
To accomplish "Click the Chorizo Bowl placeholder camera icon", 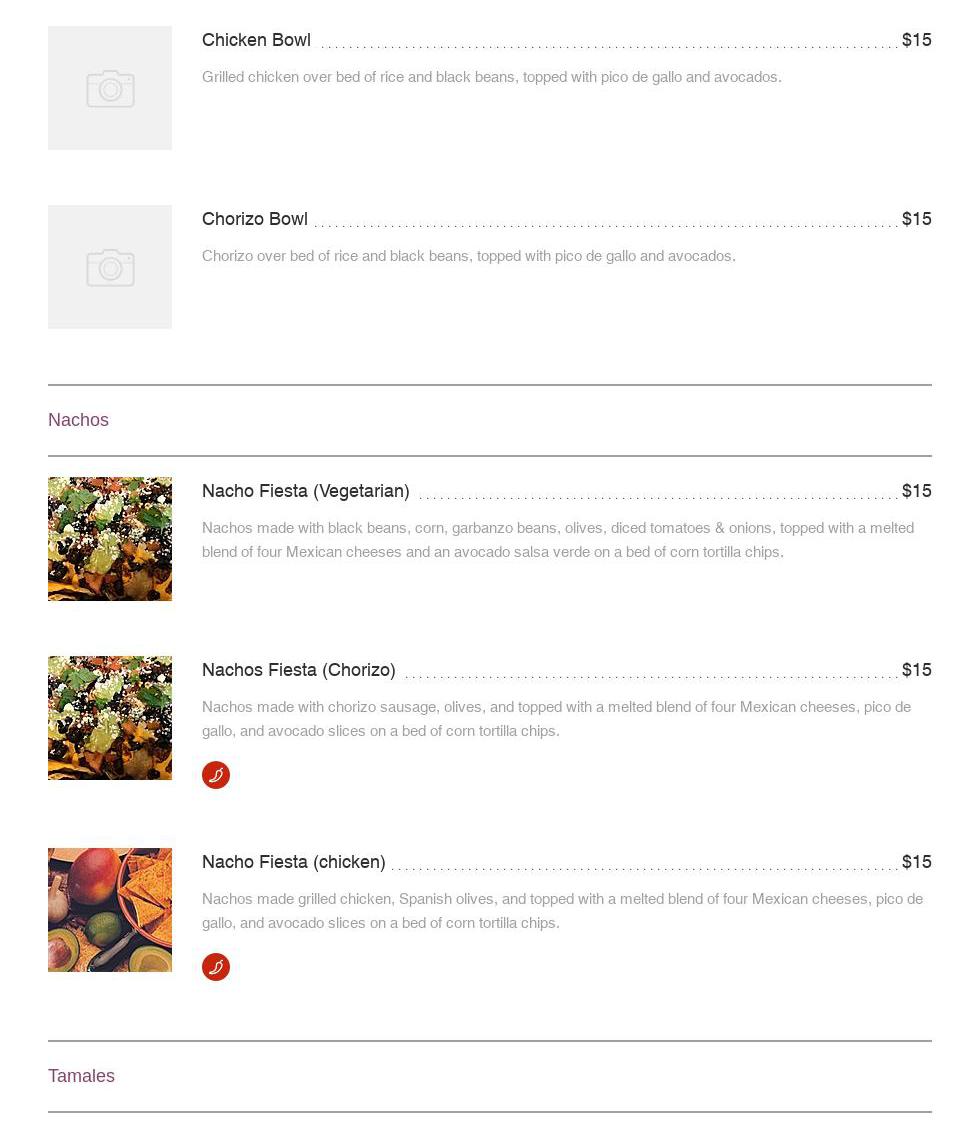I will tap(110, 268).
